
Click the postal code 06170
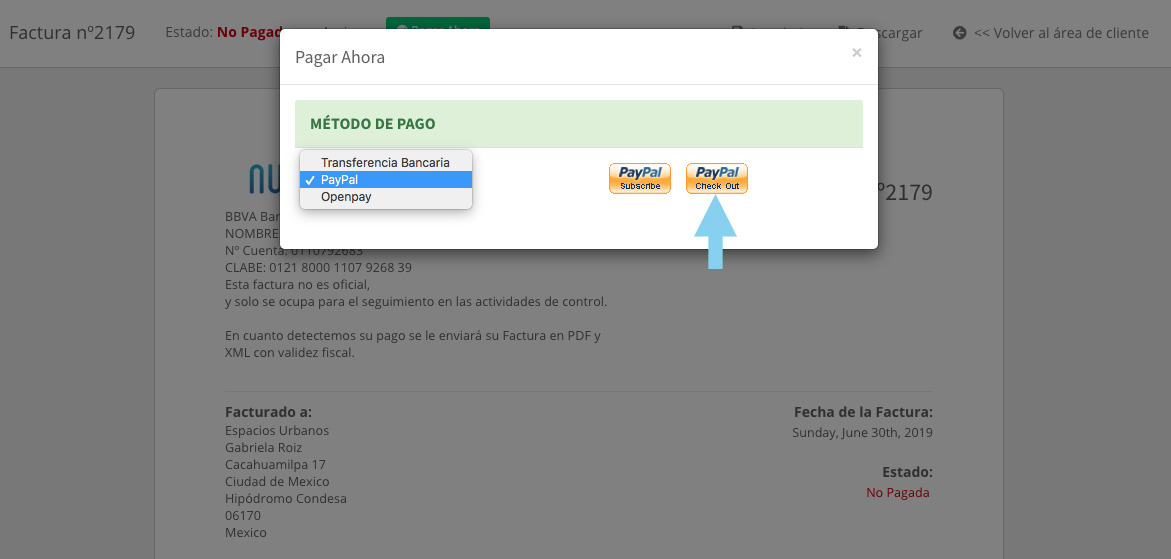243,516
